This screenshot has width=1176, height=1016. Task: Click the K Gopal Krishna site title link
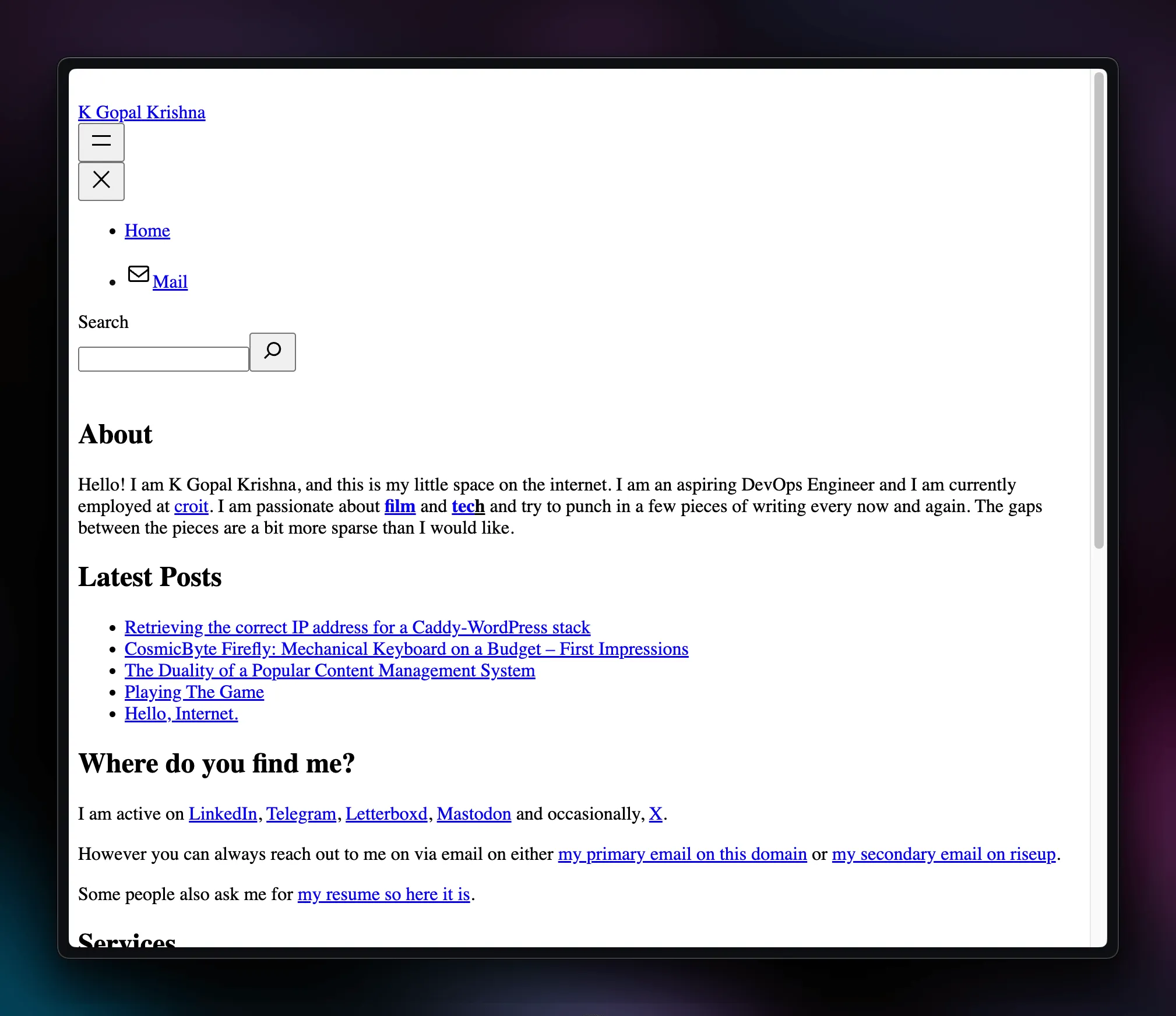pos(141,112)
